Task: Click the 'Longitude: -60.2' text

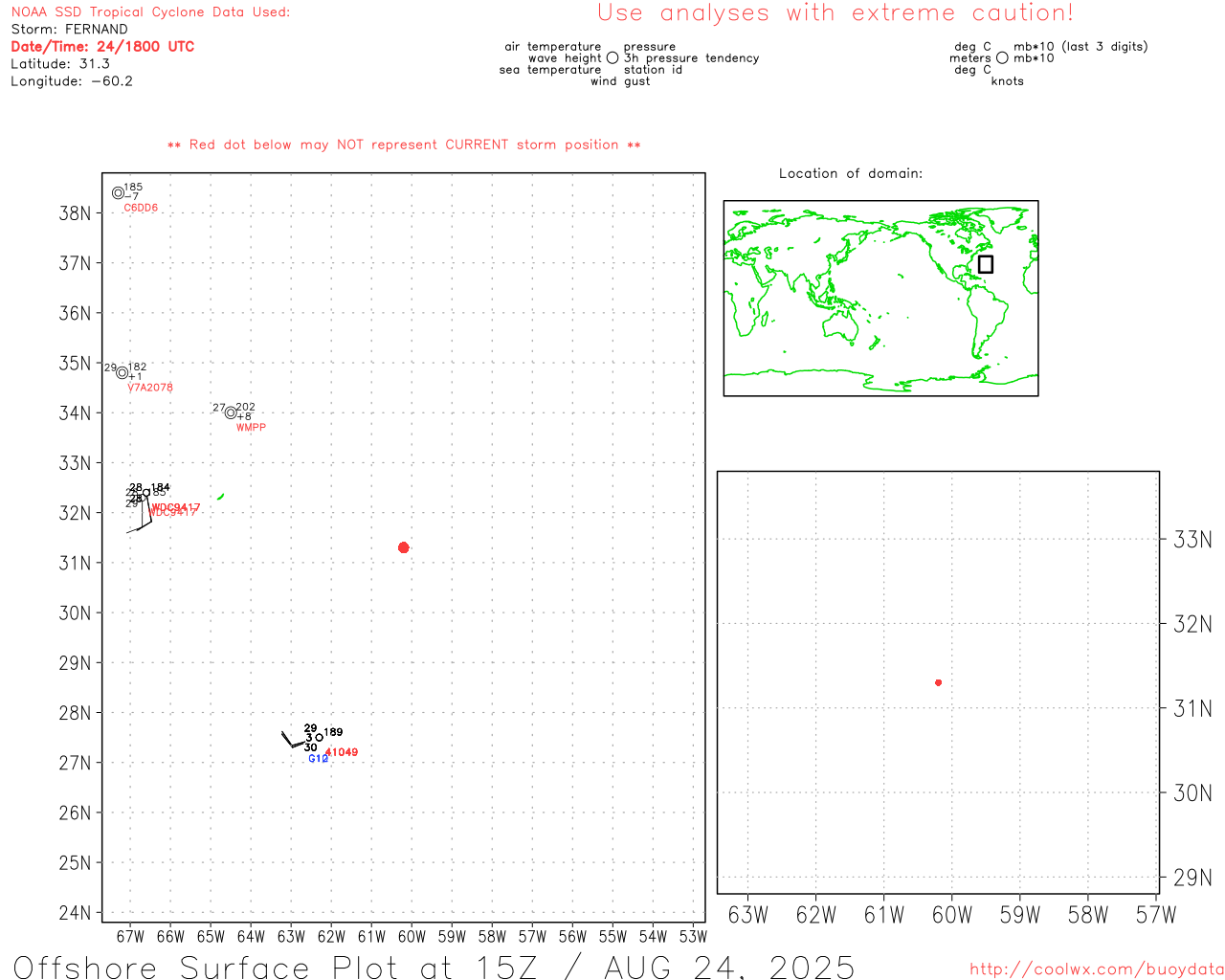Action: (x=72, y=80)
